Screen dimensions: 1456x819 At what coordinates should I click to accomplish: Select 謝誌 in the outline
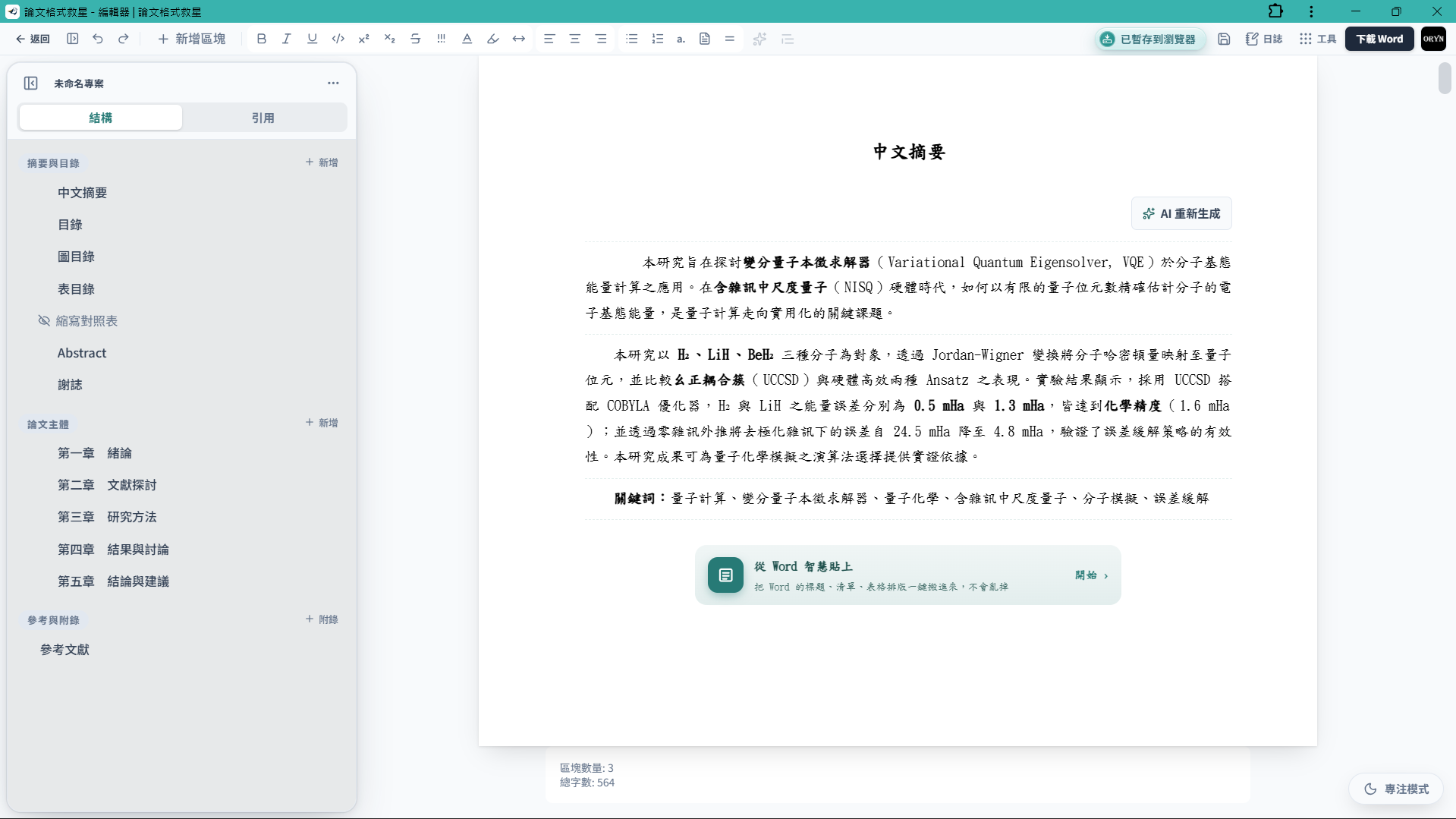coord(70,385)
